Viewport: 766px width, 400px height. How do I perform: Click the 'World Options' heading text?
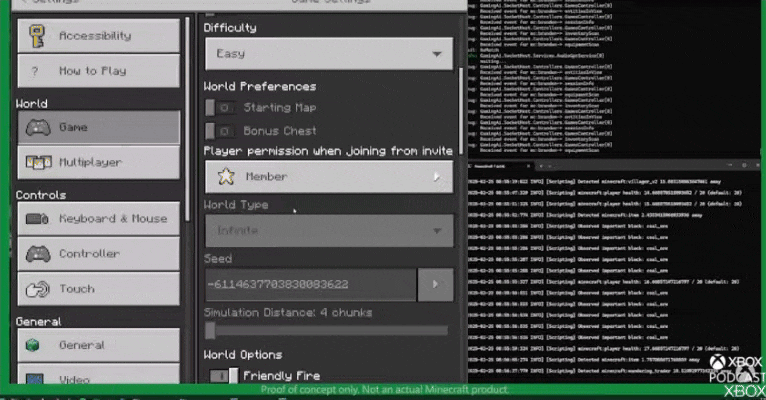click(243, 355)
